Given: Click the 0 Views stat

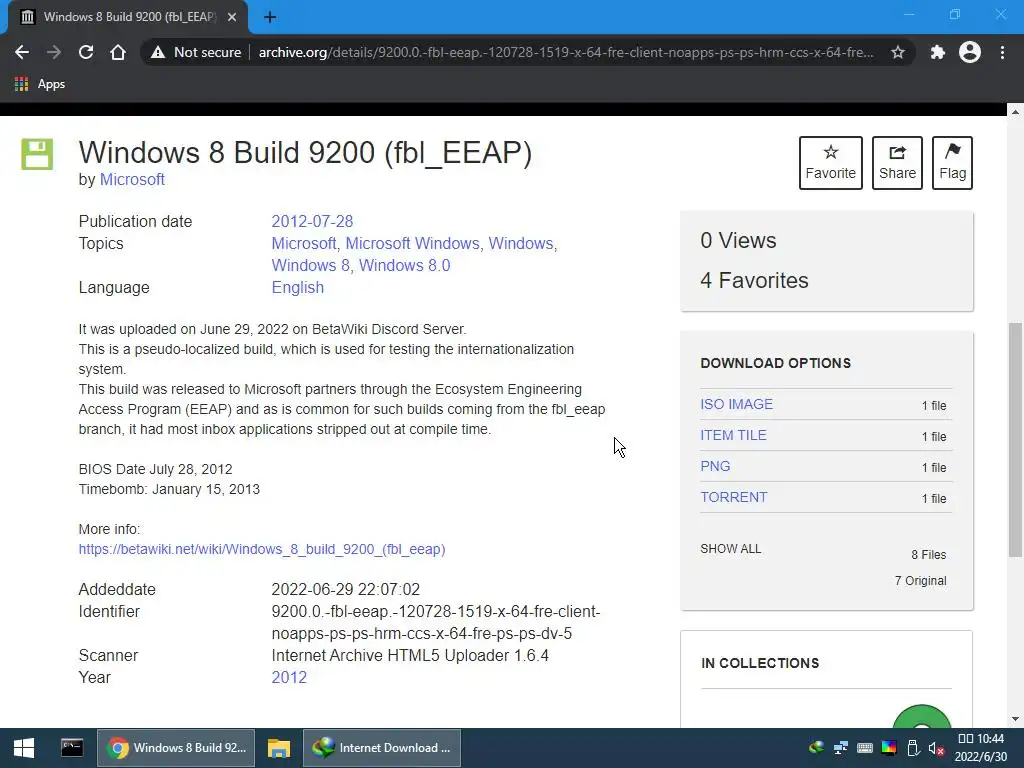Looking at the screenshot, I should [x=738, y=240].
